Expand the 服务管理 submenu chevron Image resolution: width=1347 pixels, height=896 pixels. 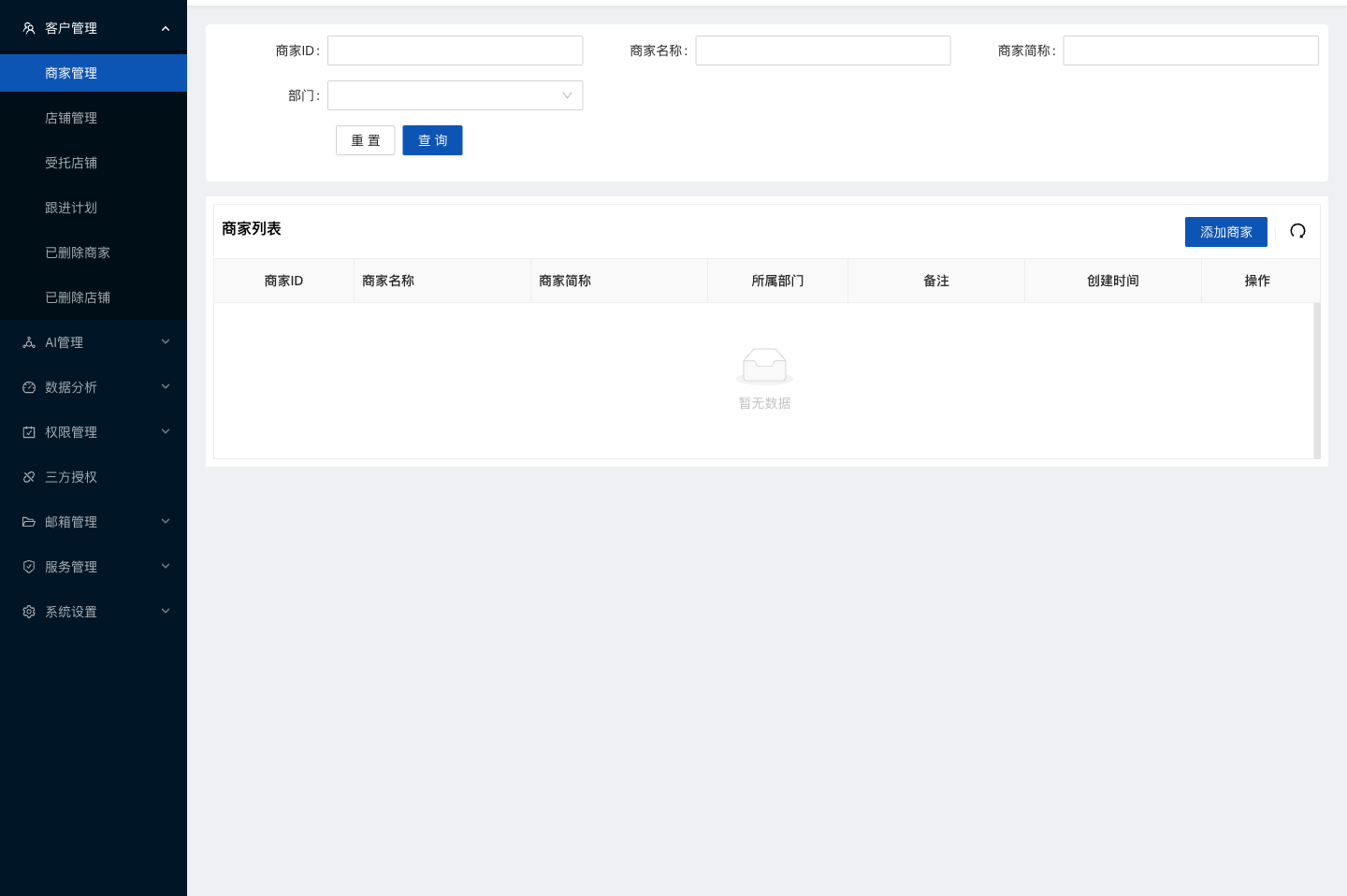(166, 567)
